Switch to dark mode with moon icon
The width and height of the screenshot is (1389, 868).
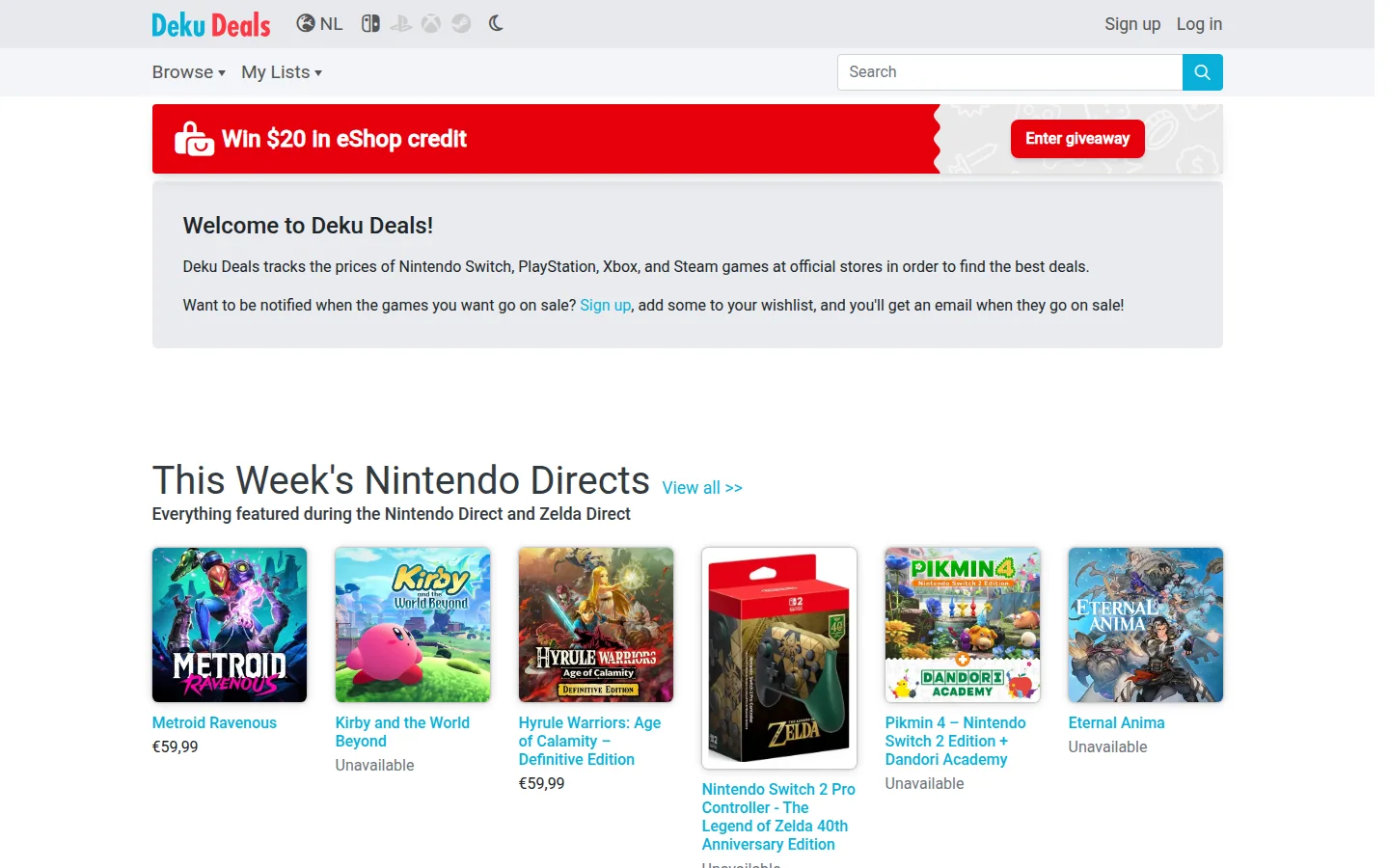tap(496, 23)
